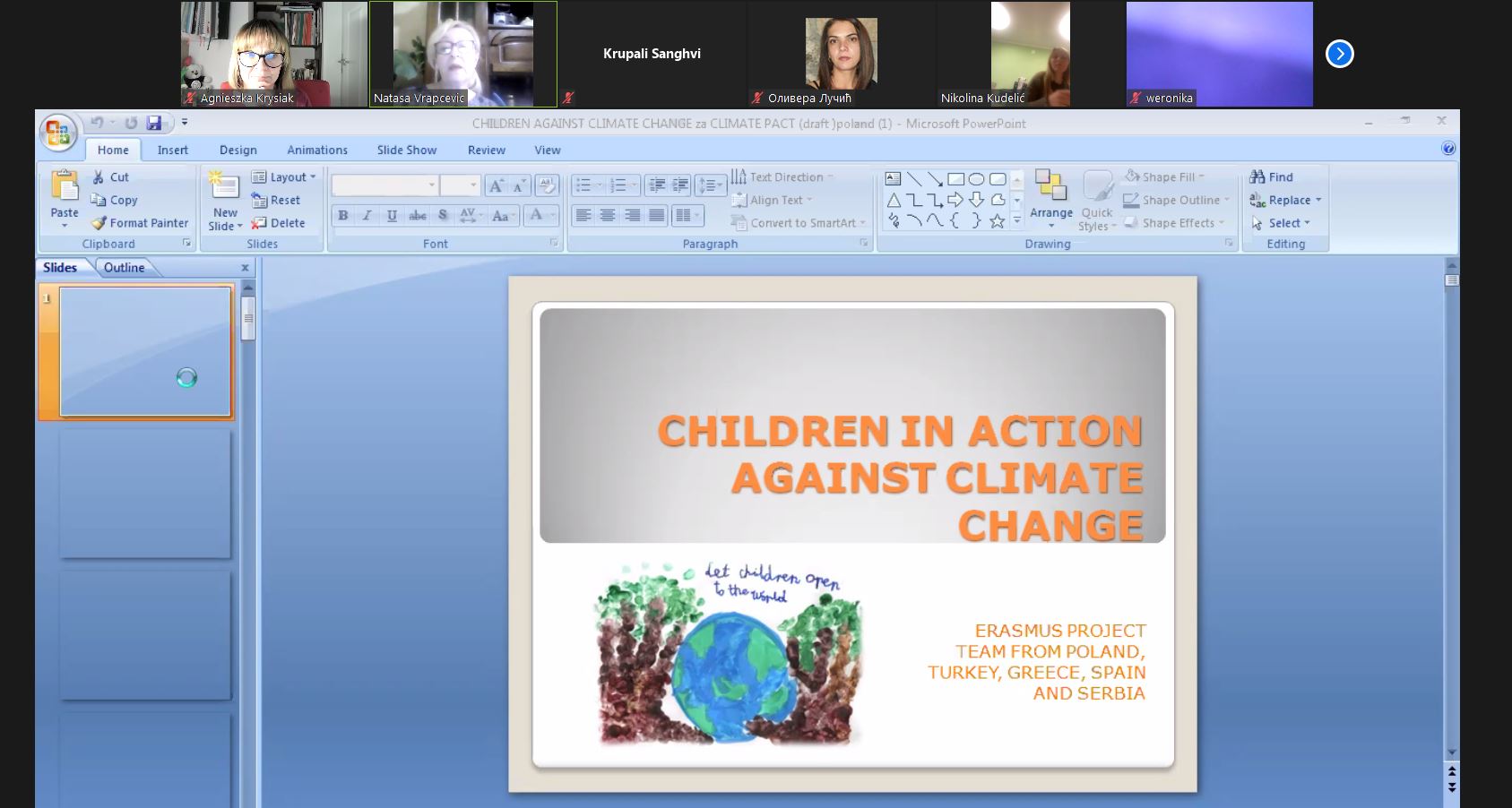Click the Reset slide button
1512x808 pixels.
click(277, 201)
